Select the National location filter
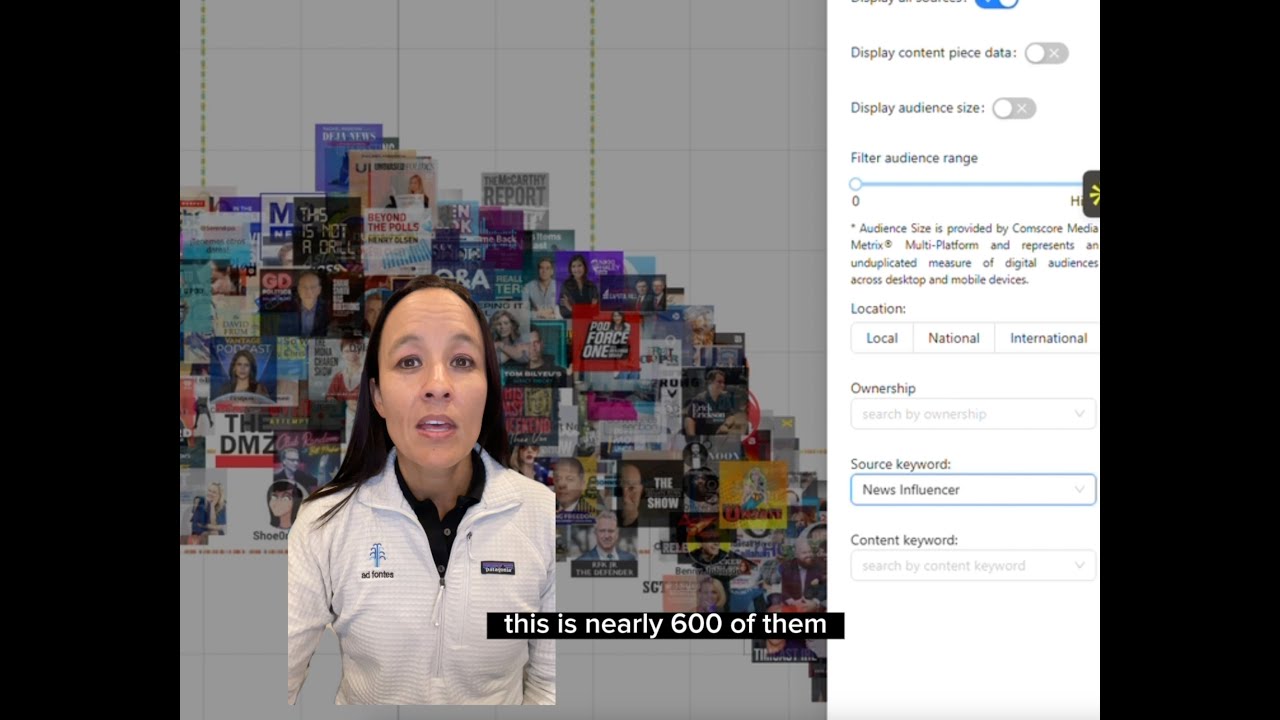This screenshot has height=720, width=1280. click(x=953, y=338)
